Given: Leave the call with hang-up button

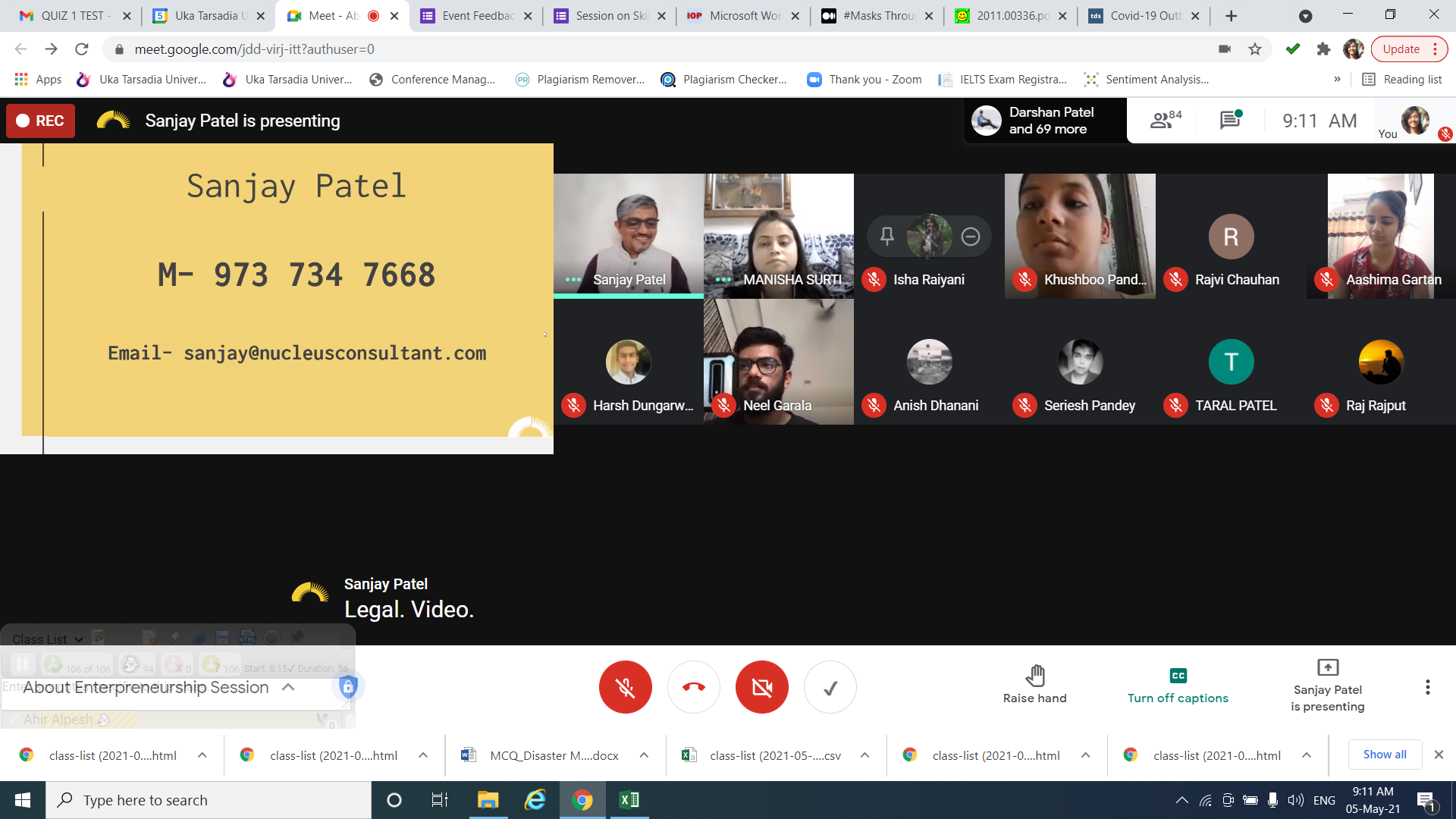Looking at the screenshot, I should click(693, 687).
